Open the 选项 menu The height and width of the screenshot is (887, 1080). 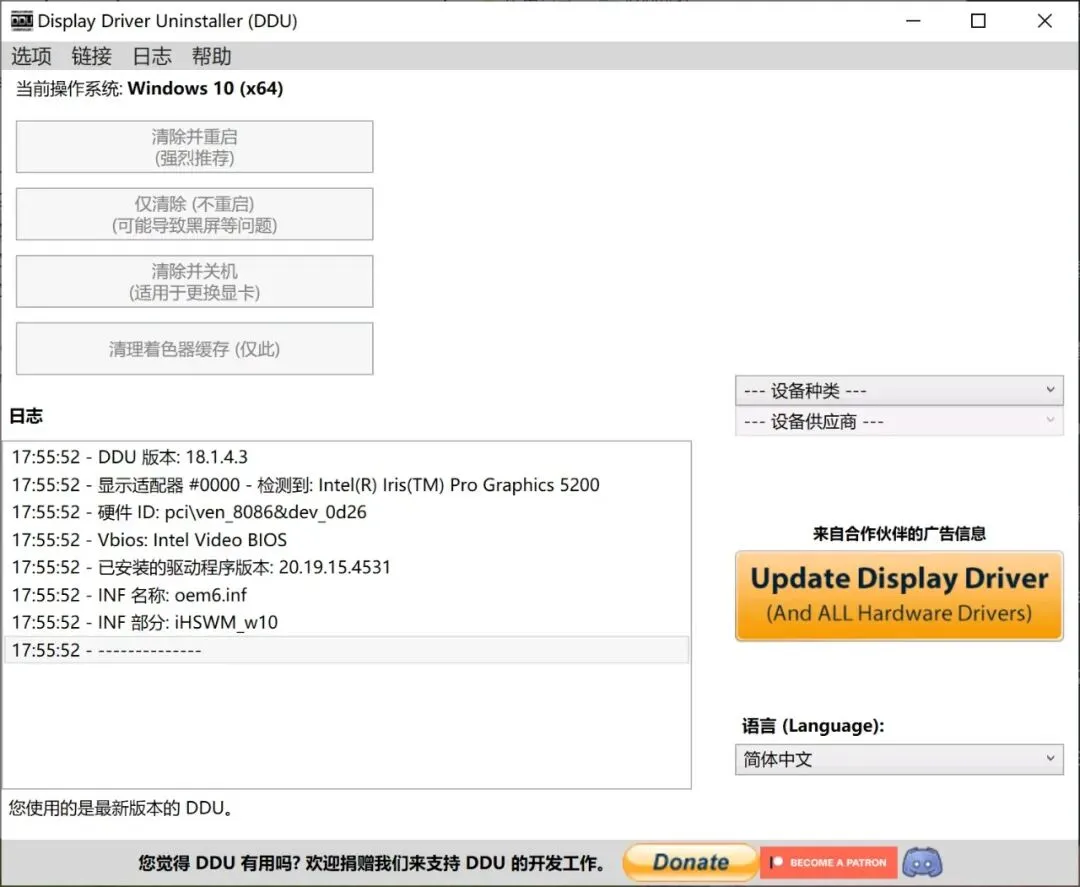click(31, 56)
